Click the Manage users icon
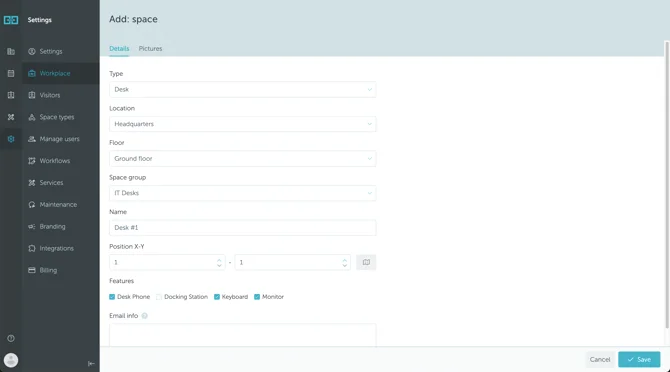This screenshot has height=372, width=670. pos(32,139)
